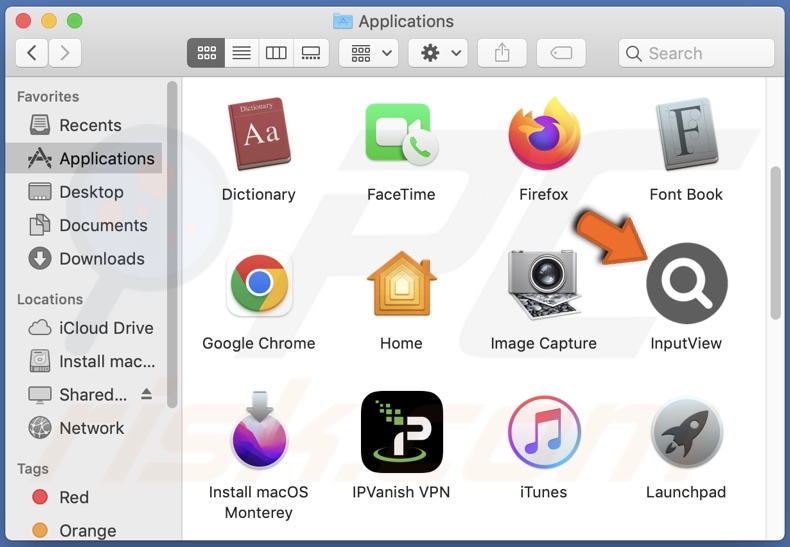Eject the Shared... volume
Viewport: 790px width, 547px height.
tap(147, 394)
